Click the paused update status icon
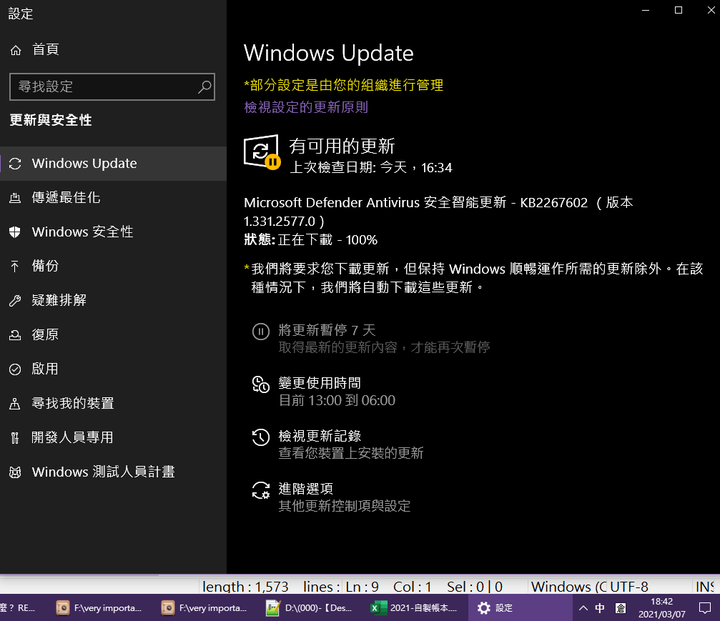 point(262,152)
